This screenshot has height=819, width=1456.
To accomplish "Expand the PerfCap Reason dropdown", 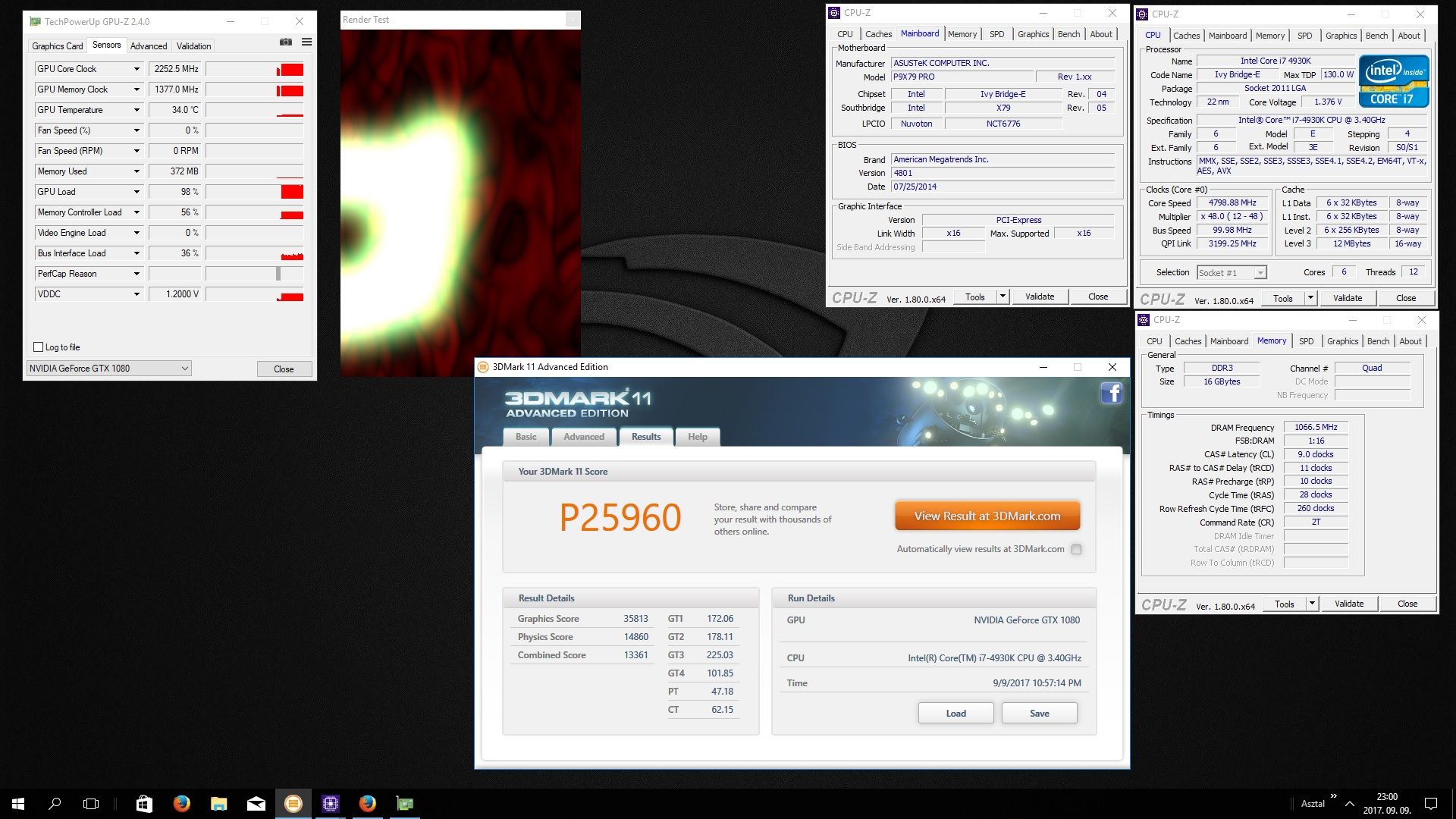I will pyautogui.click(x=136, y=274).
